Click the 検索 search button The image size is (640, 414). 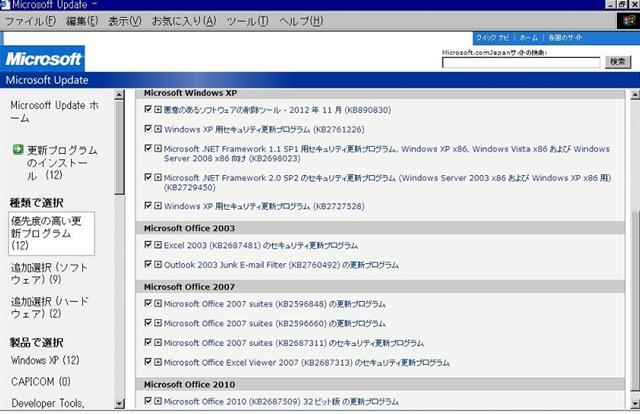[618, 62]
